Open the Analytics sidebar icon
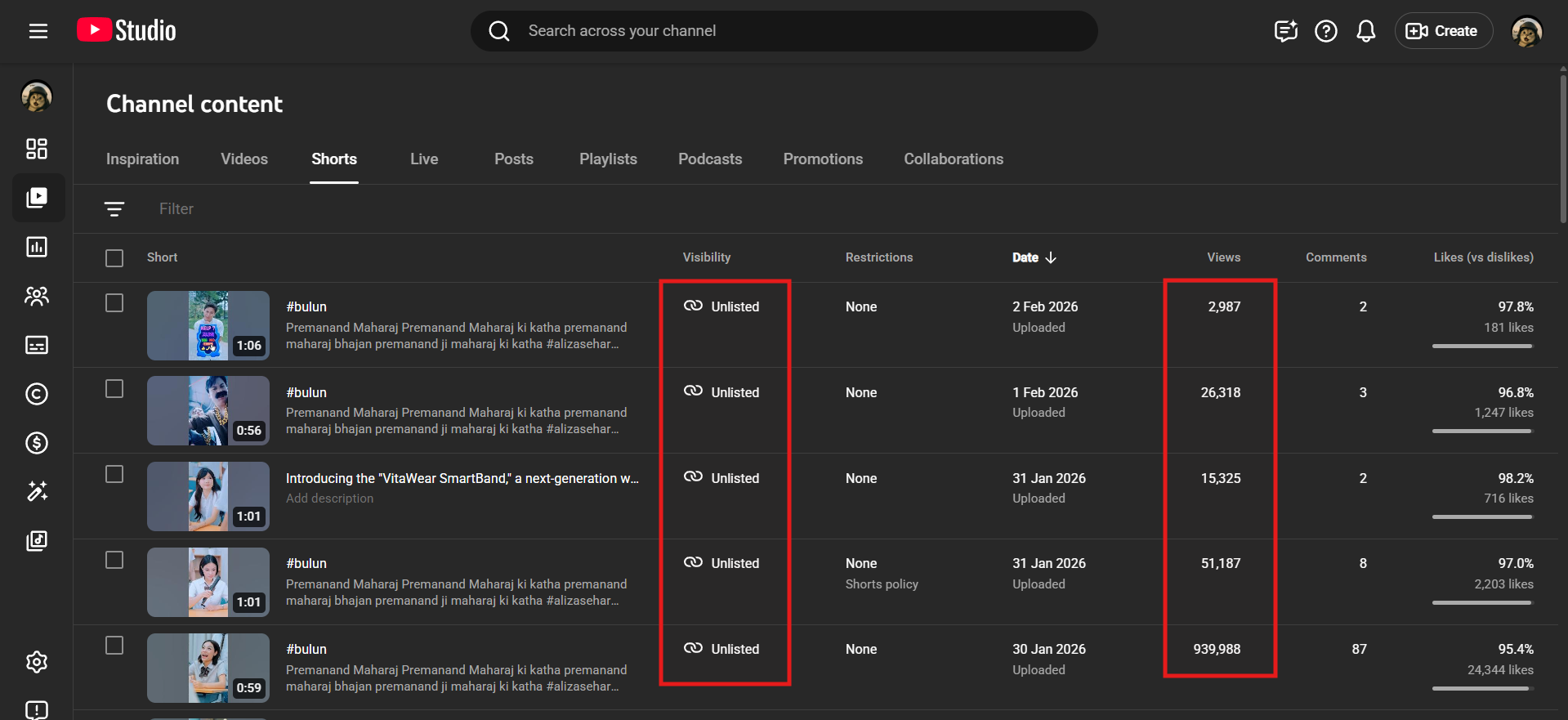The width and height of the screenshot is (1568, 720). [37, 247]
